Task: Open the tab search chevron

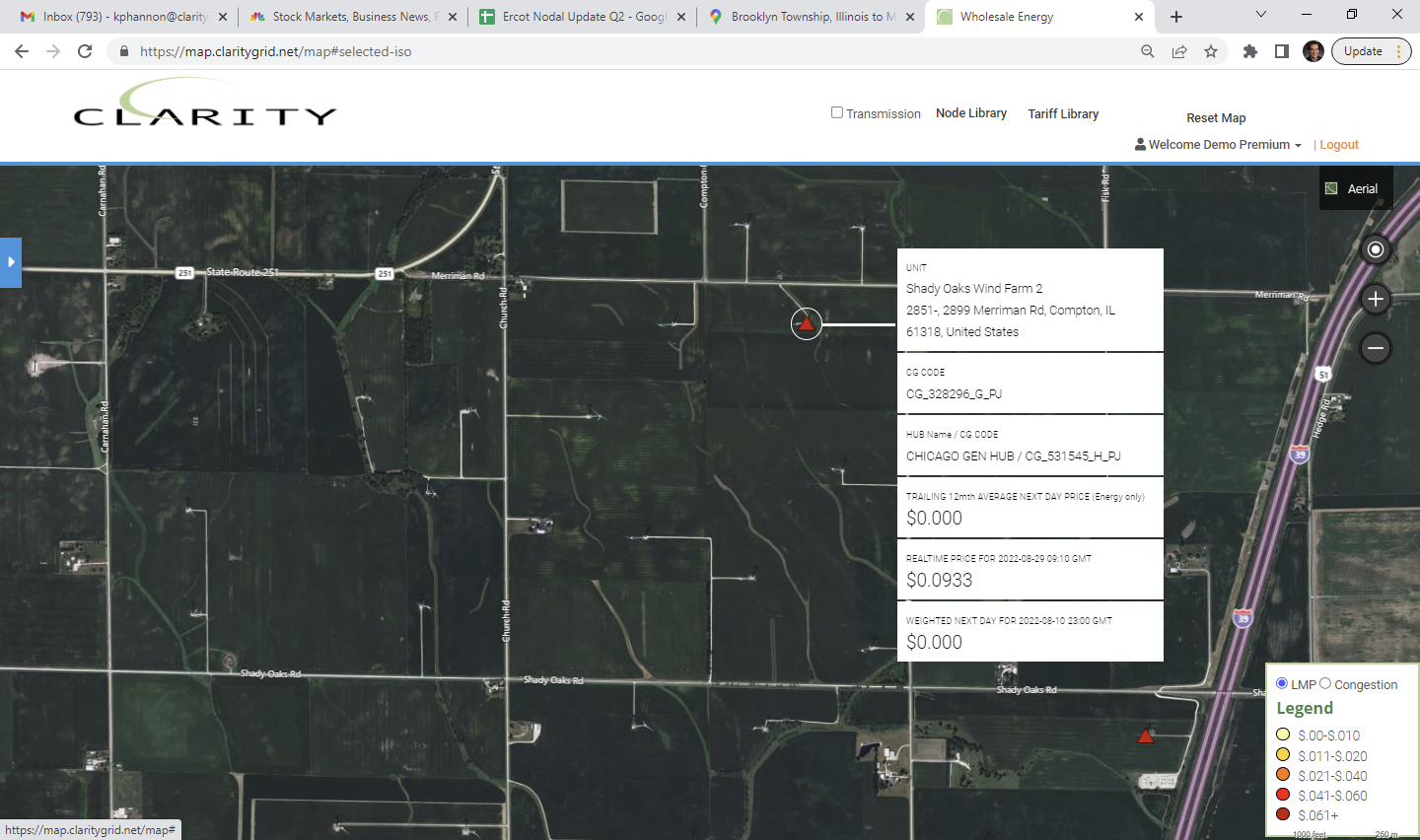Action: click(1261, 14)
